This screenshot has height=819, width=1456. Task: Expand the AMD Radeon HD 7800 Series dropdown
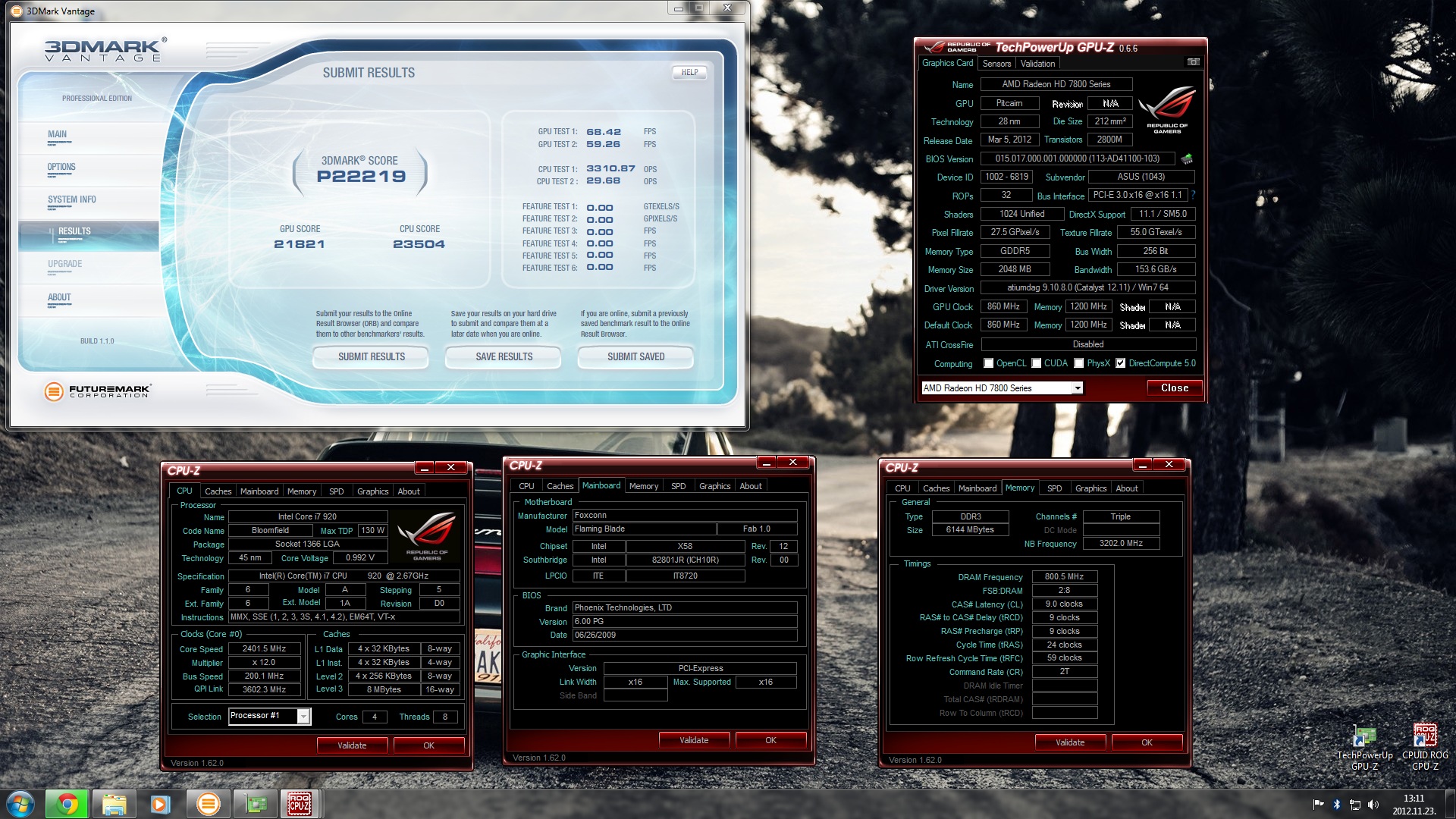coord(1077,388)
